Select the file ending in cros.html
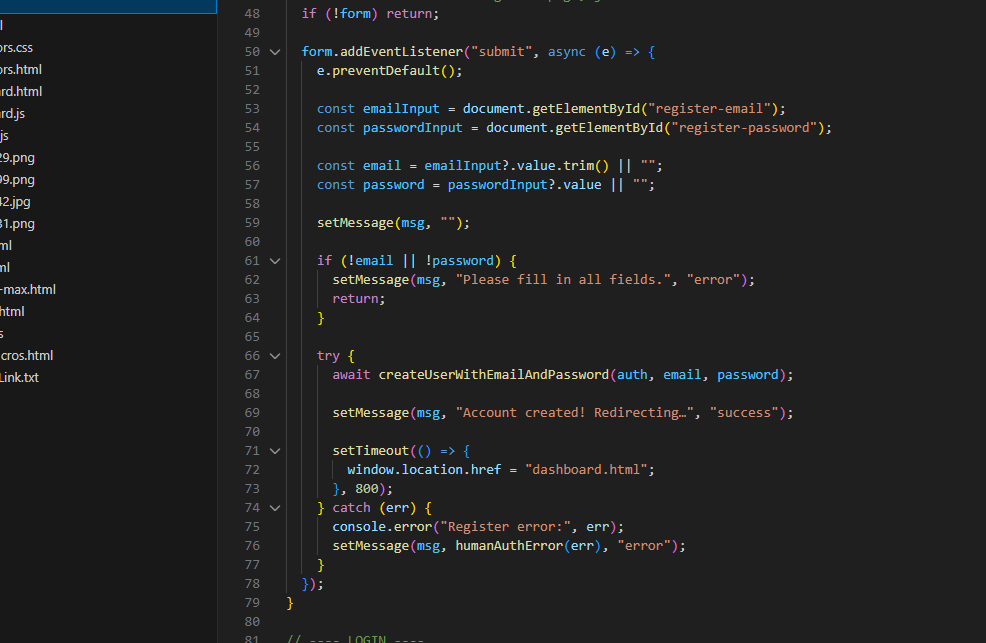Viewport: 986px width, 643px height. coord(27,355)
